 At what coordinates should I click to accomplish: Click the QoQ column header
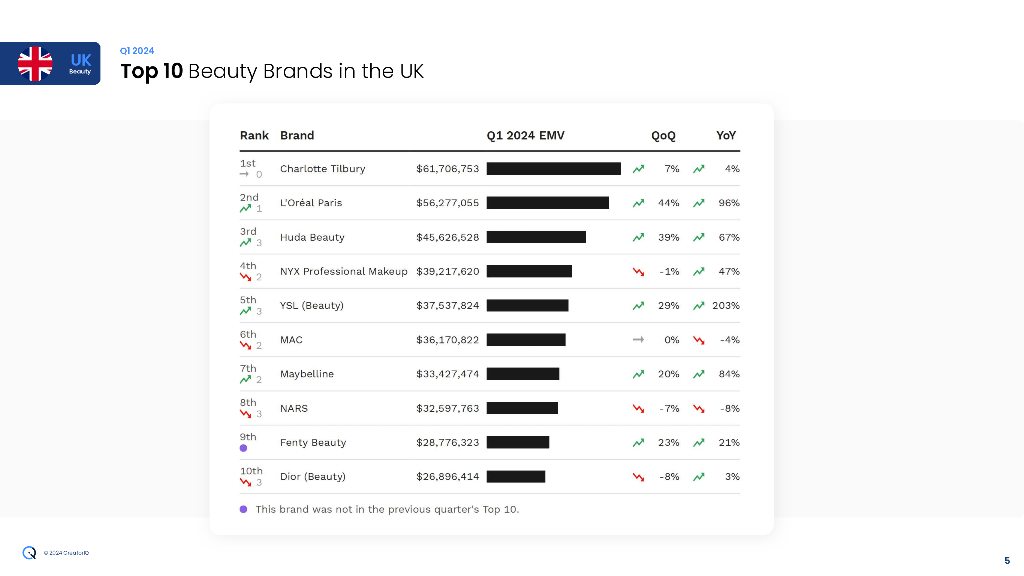click(663, 136)
